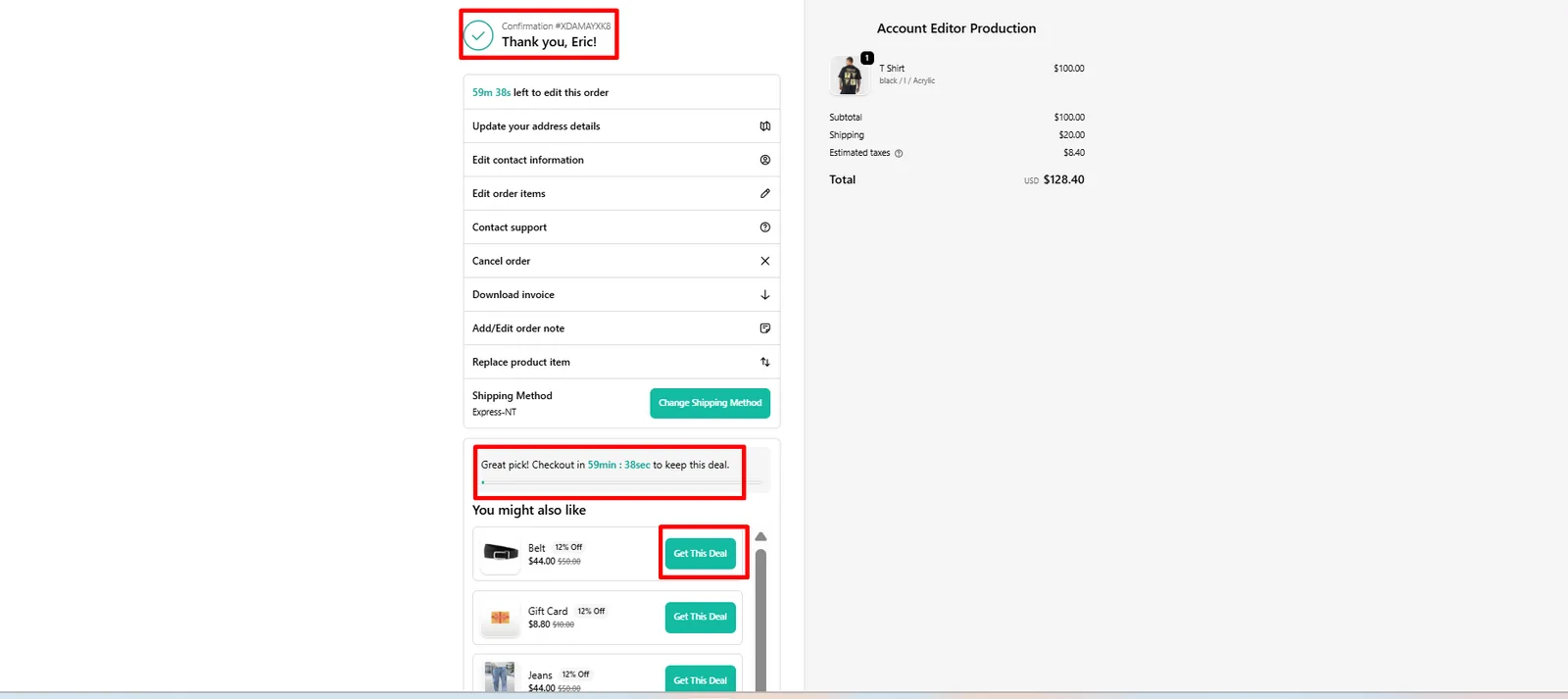Click the '59m 38s left to edit this order' text
The image size is (1568, 699).
[540, 93]
